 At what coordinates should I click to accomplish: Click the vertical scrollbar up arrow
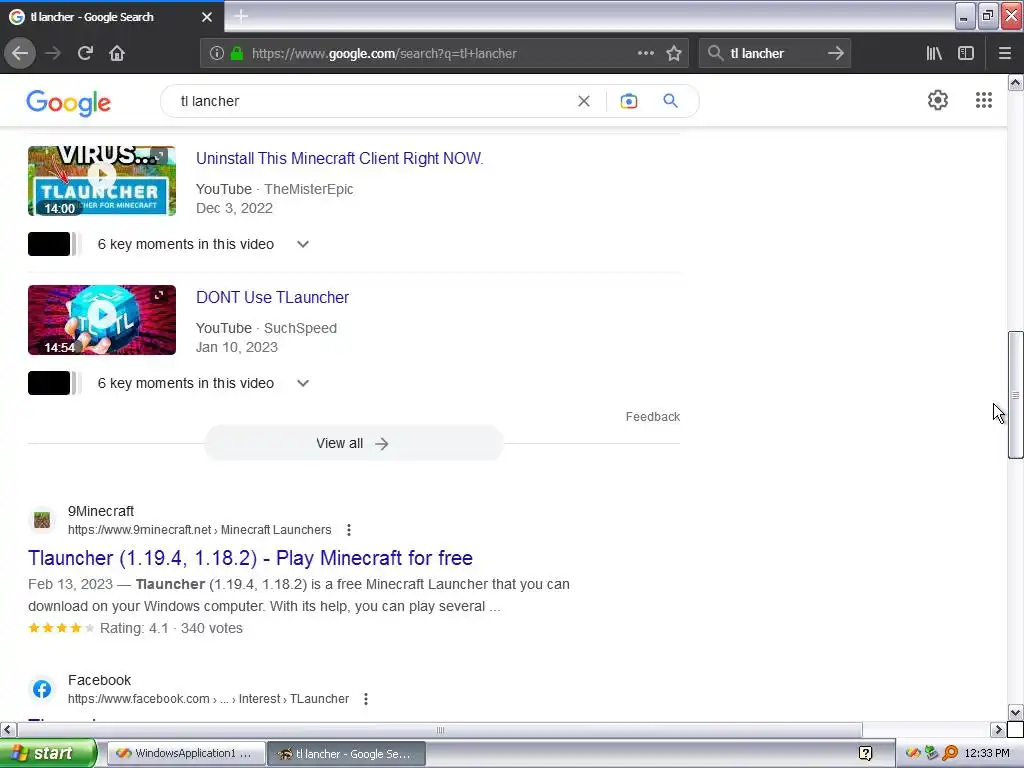tap(1016, 82)
